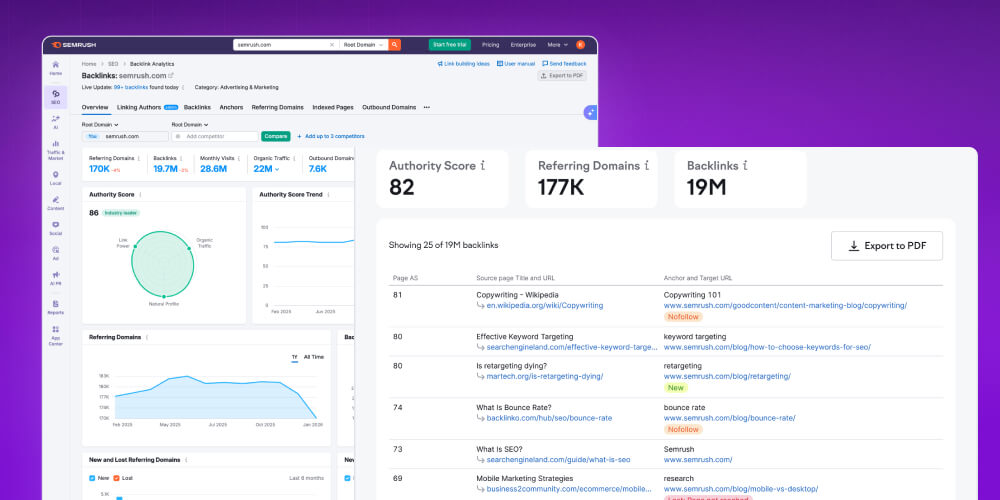The width and height of the screenshot is (1000, 500).
Task: Open Root Domain dropdown above semrush.com field
Action: click(x=100, y=125)
